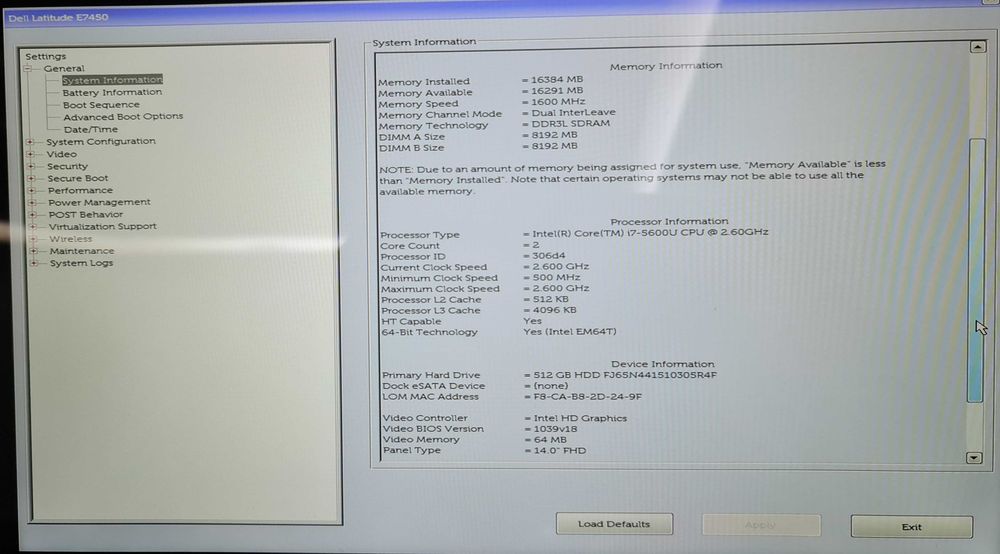Click the Current Clock Speed label
Viewport: 1000px width, 554px height.
[x=434, y=267]
